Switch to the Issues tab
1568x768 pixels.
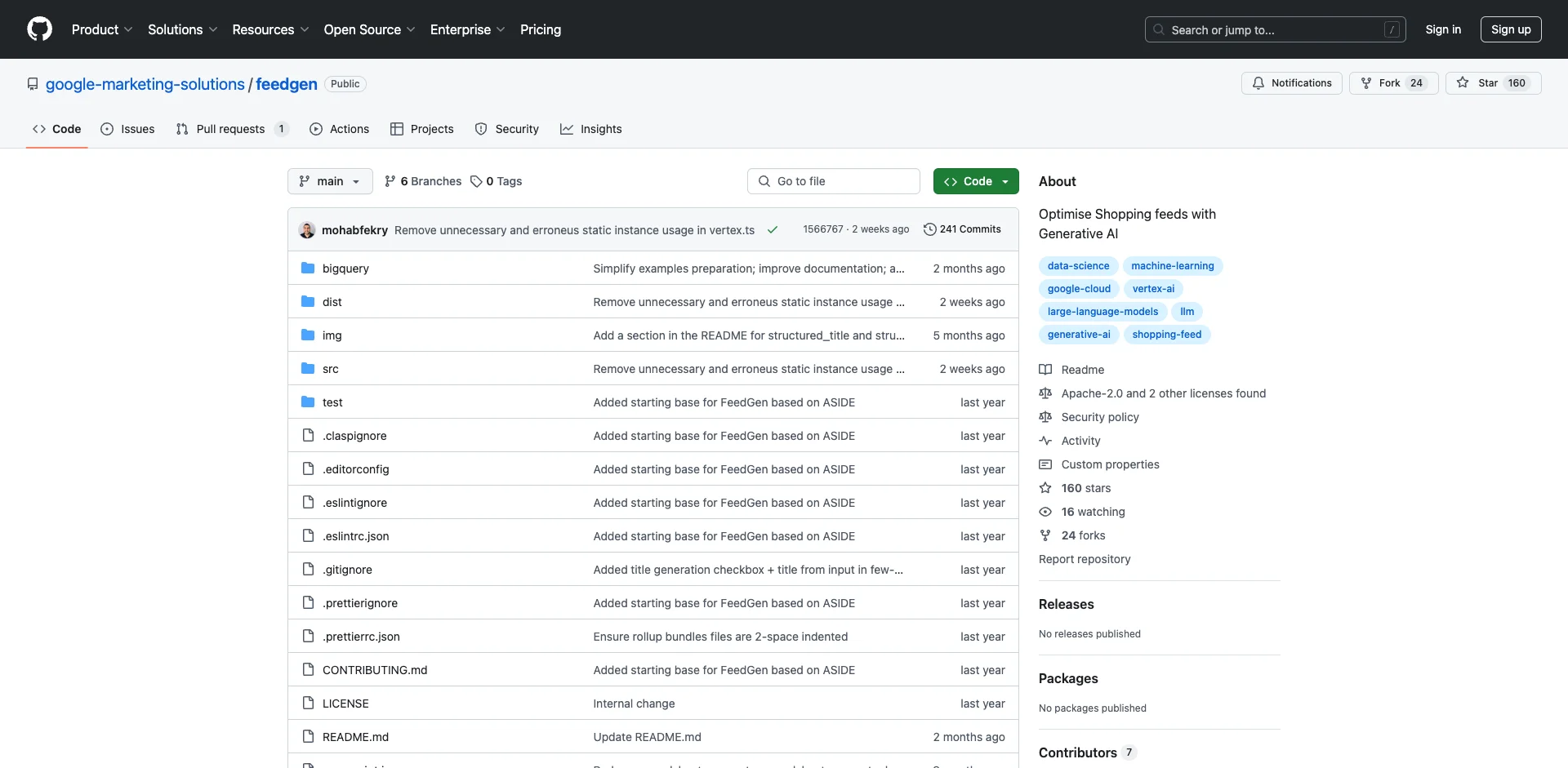click(x=127, y=129)
